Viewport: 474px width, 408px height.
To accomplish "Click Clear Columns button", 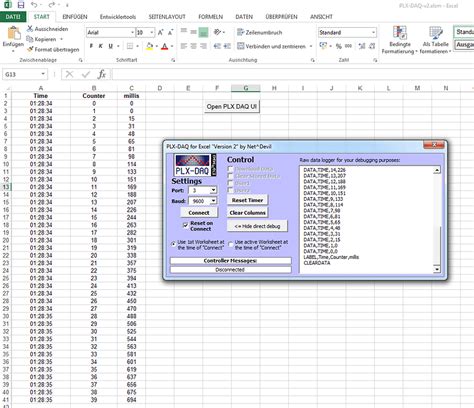I will point(248,213).
